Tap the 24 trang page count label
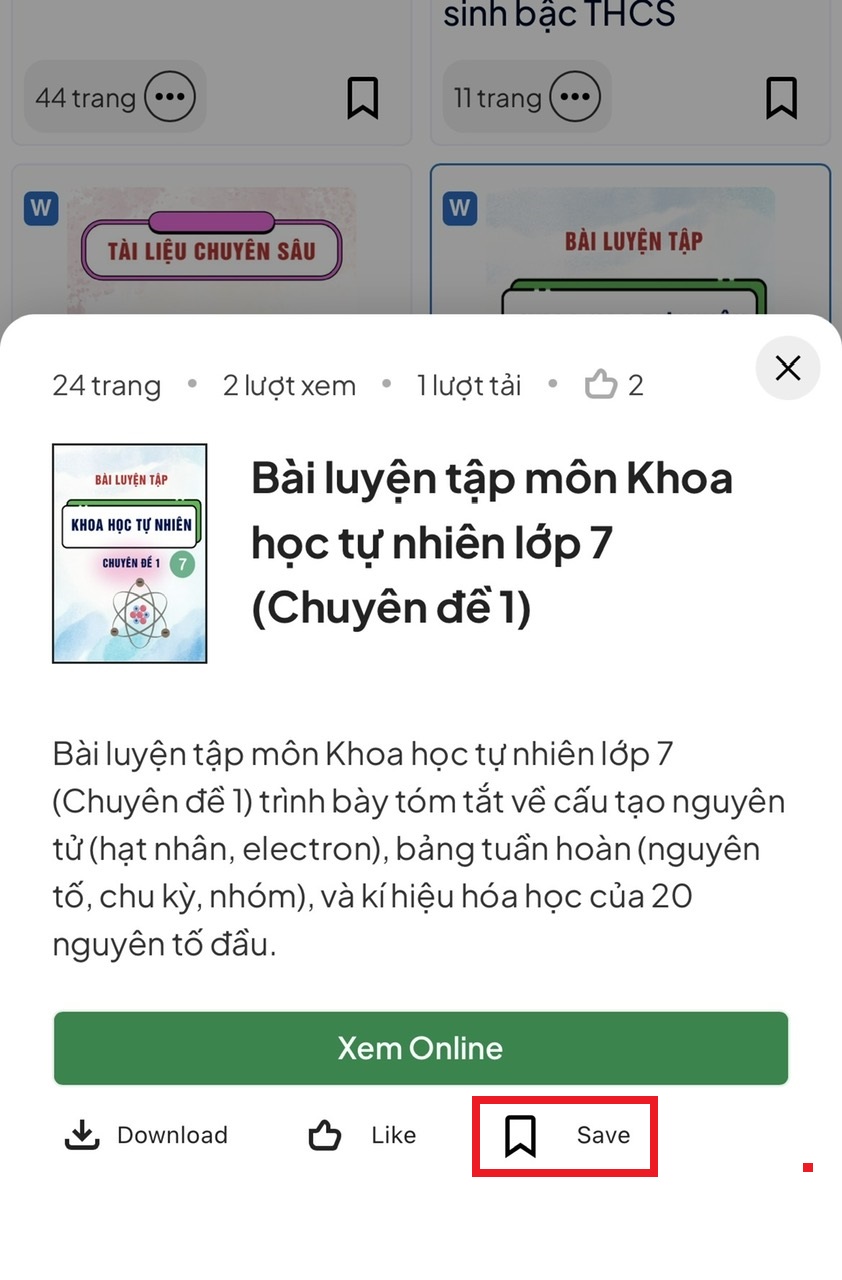Image resolution: width=842 pixels, height=1280 pixels. click(x=106, y=385)
